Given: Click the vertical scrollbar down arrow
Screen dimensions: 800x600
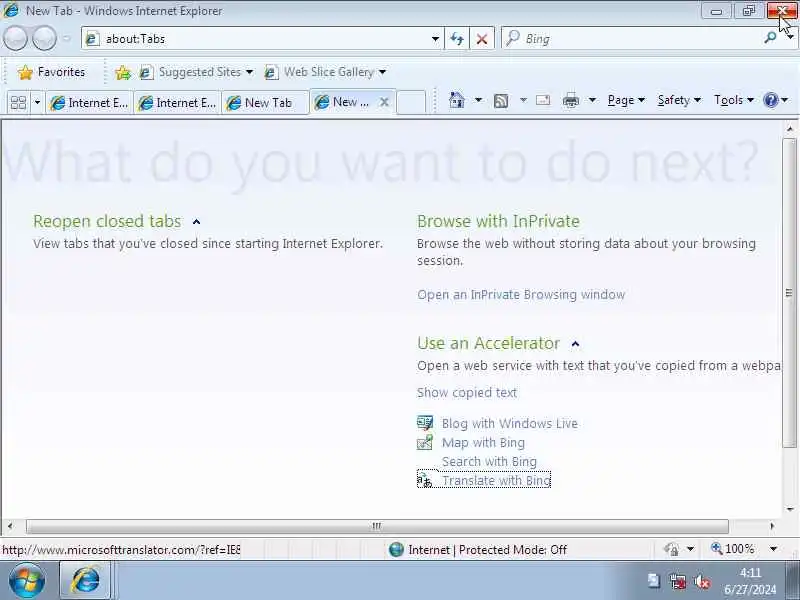Looking at the screenshot, I should [x=790, y=509].
